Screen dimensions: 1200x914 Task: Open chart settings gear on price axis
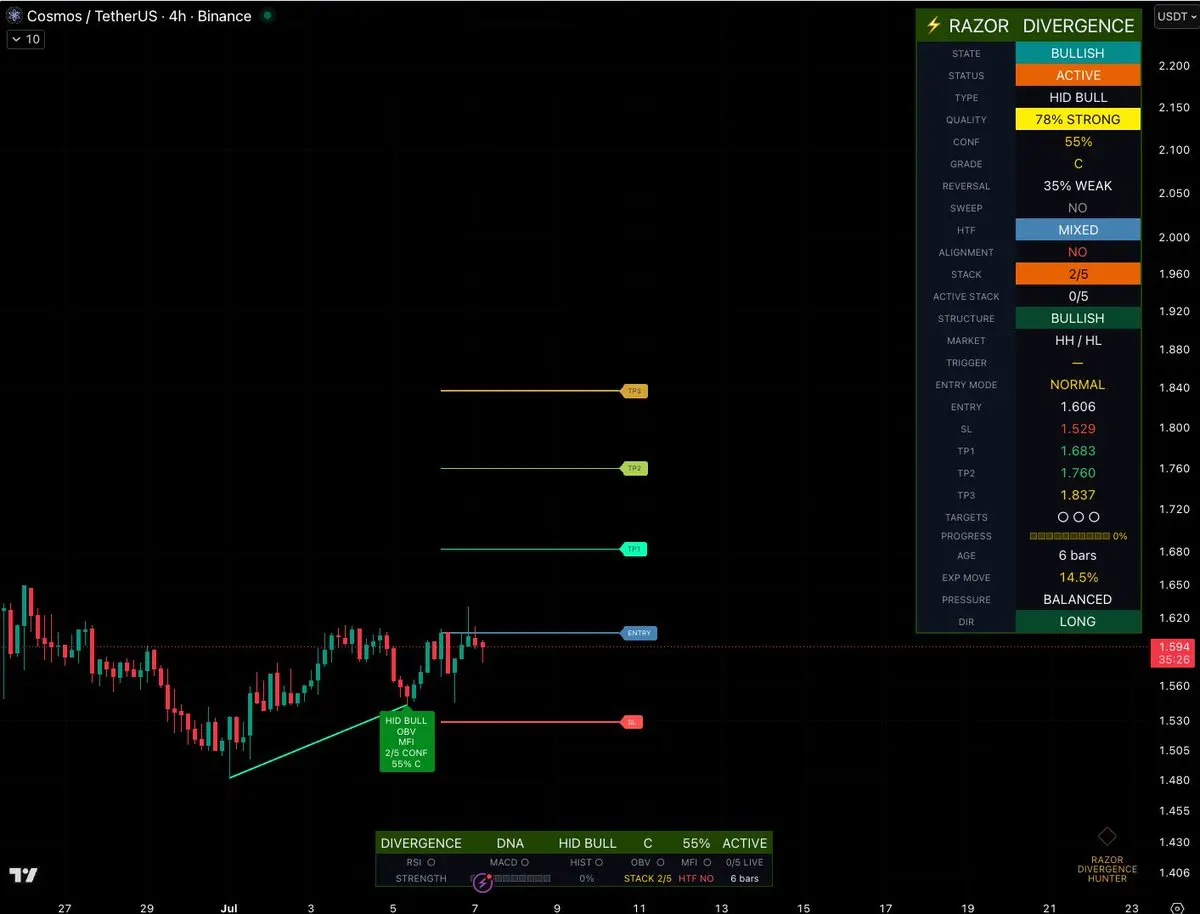(x=1177, y=908)
